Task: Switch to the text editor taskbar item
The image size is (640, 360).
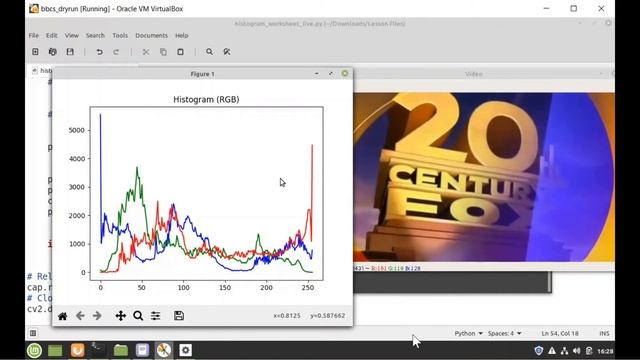Action: point(142,350)
